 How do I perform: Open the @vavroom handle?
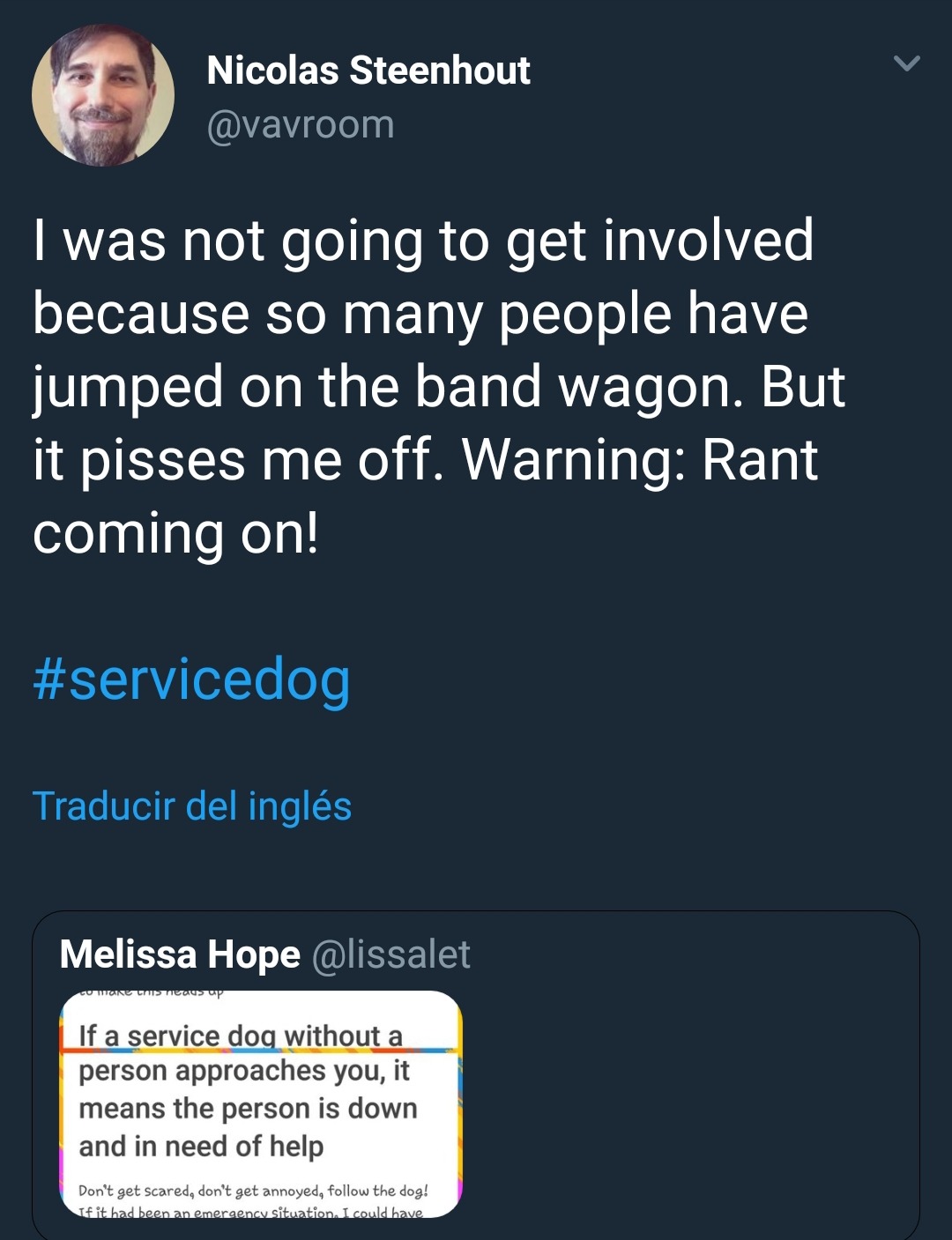[x=300, y=124]
